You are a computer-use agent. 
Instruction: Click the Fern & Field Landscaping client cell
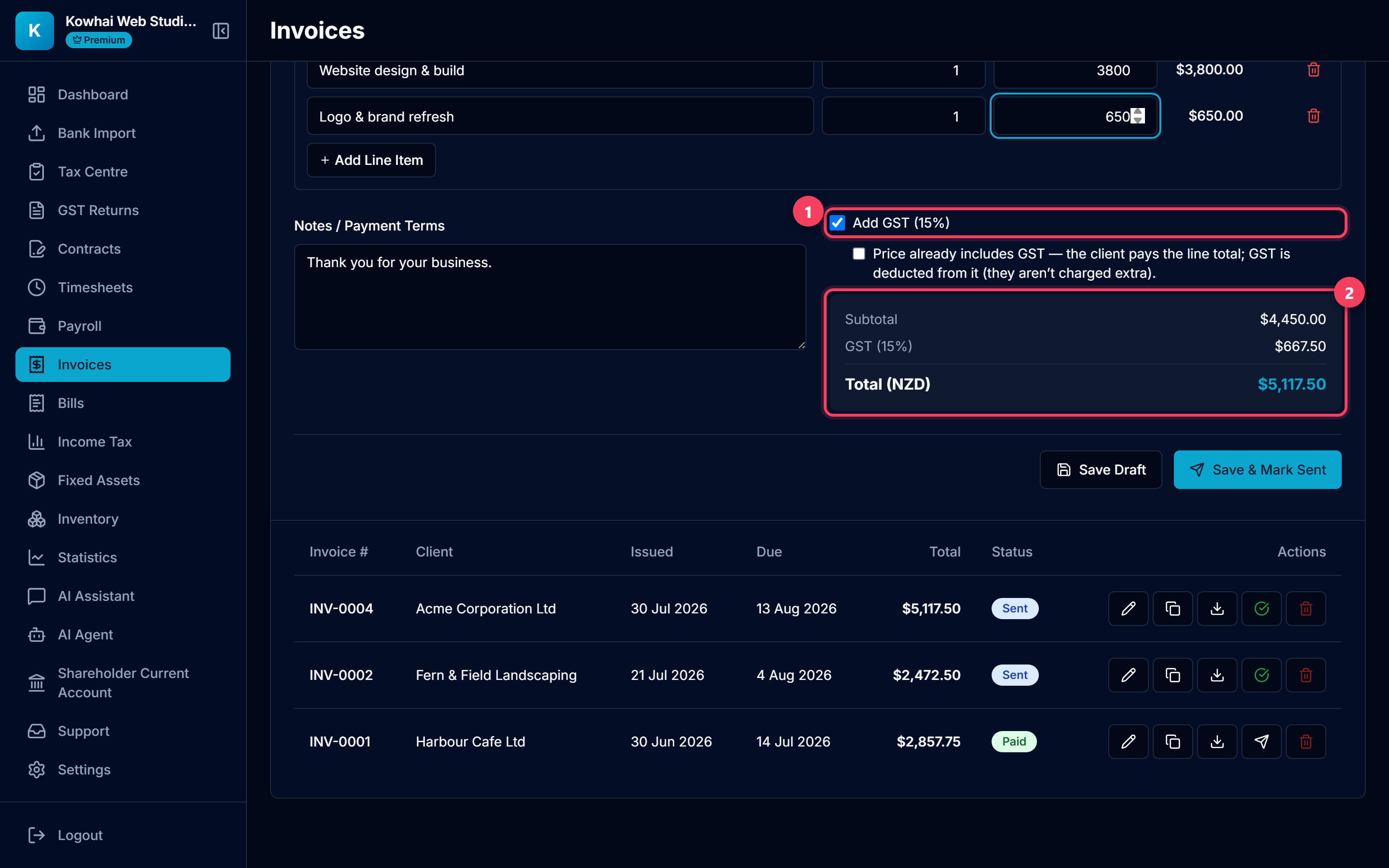point(496,675)
